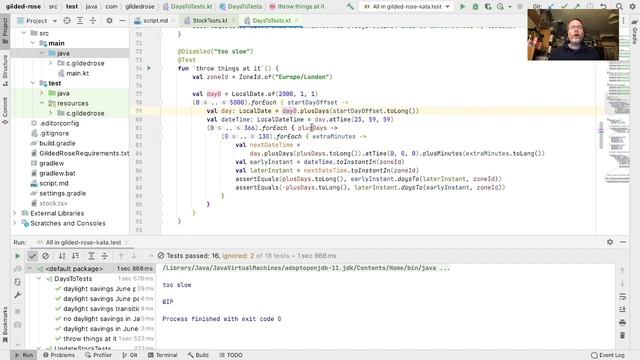Open the Structure side panel
Viewport: 640px width, 360px height.
pyautogui.click(x=5, y=70)
